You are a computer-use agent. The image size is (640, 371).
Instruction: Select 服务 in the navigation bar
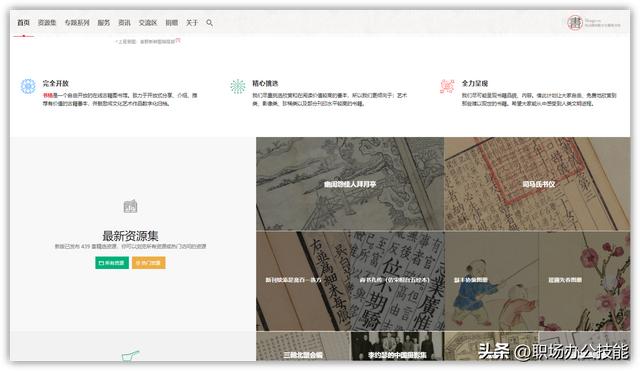pyautogui.click(x=104, y=23)
